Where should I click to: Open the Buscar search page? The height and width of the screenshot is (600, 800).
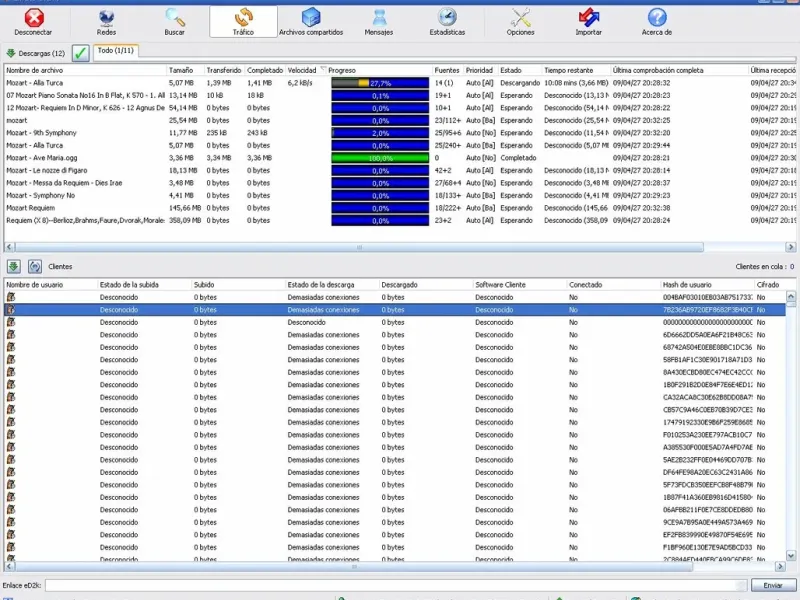pos(175,21)
